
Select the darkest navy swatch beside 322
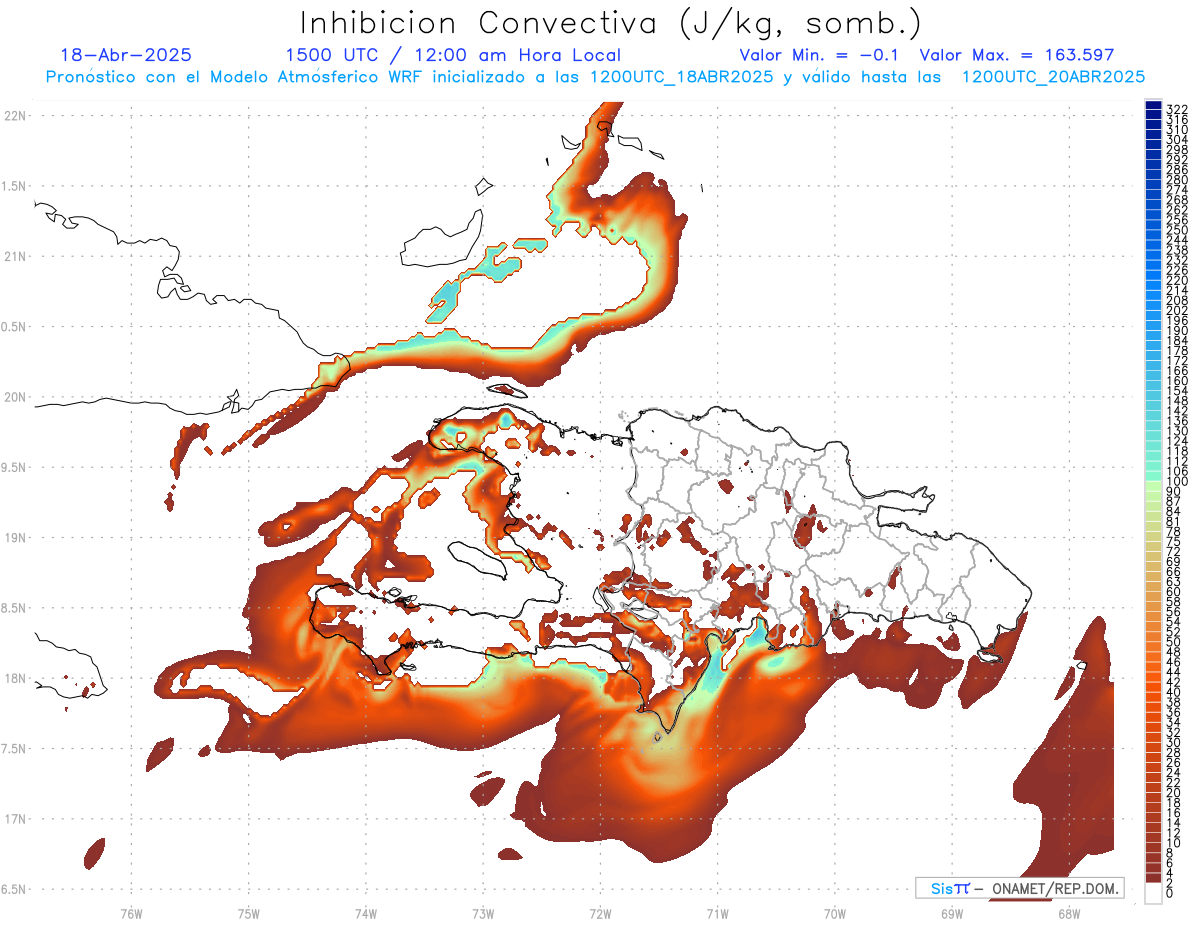click(x=1153, y=107)
